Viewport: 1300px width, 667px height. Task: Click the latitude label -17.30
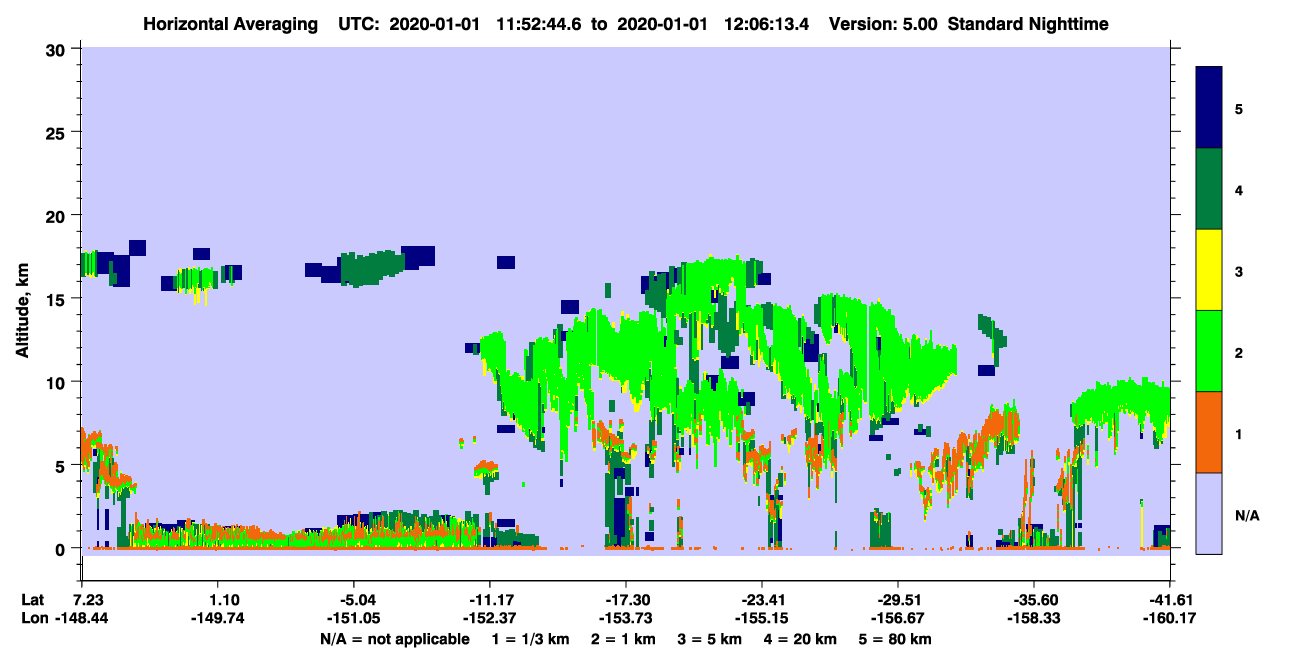click(625, 599)
